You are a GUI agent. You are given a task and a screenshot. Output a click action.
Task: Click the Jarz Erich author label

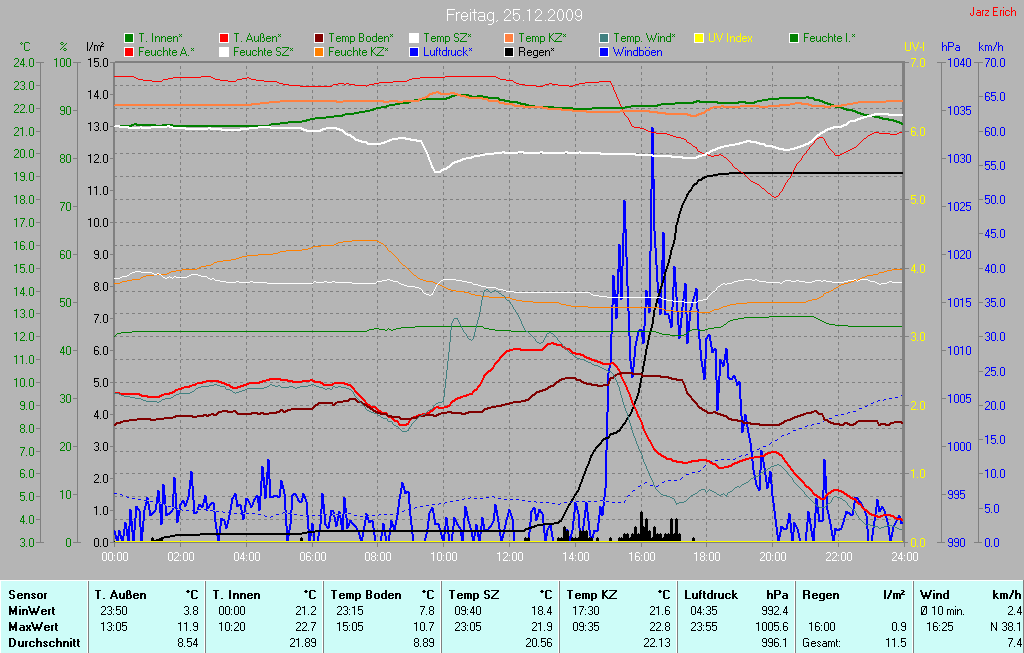(x=993, y=13)
